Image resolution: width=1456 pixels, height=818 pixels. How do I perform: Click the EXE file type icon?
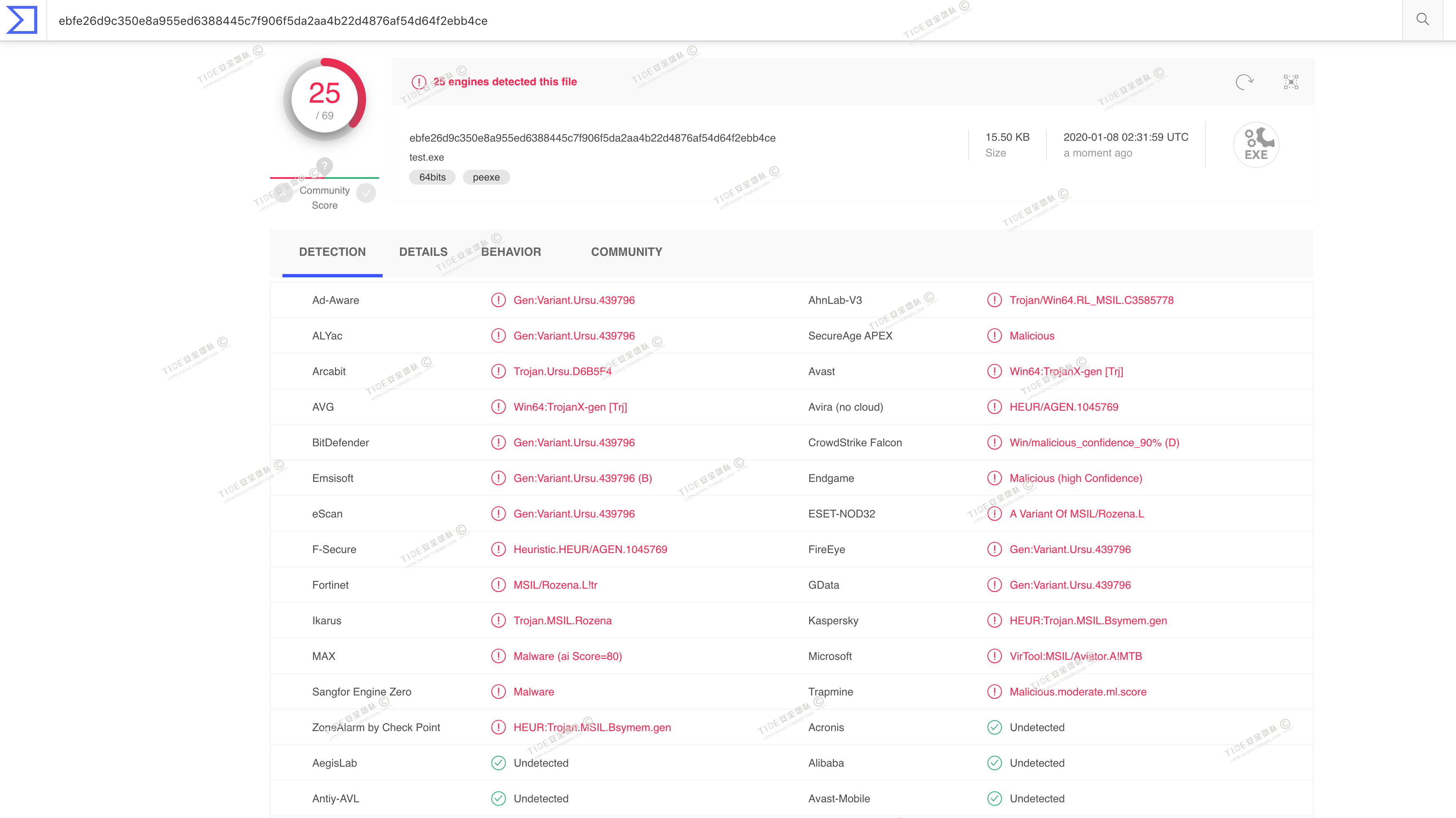click(1256, 144)
